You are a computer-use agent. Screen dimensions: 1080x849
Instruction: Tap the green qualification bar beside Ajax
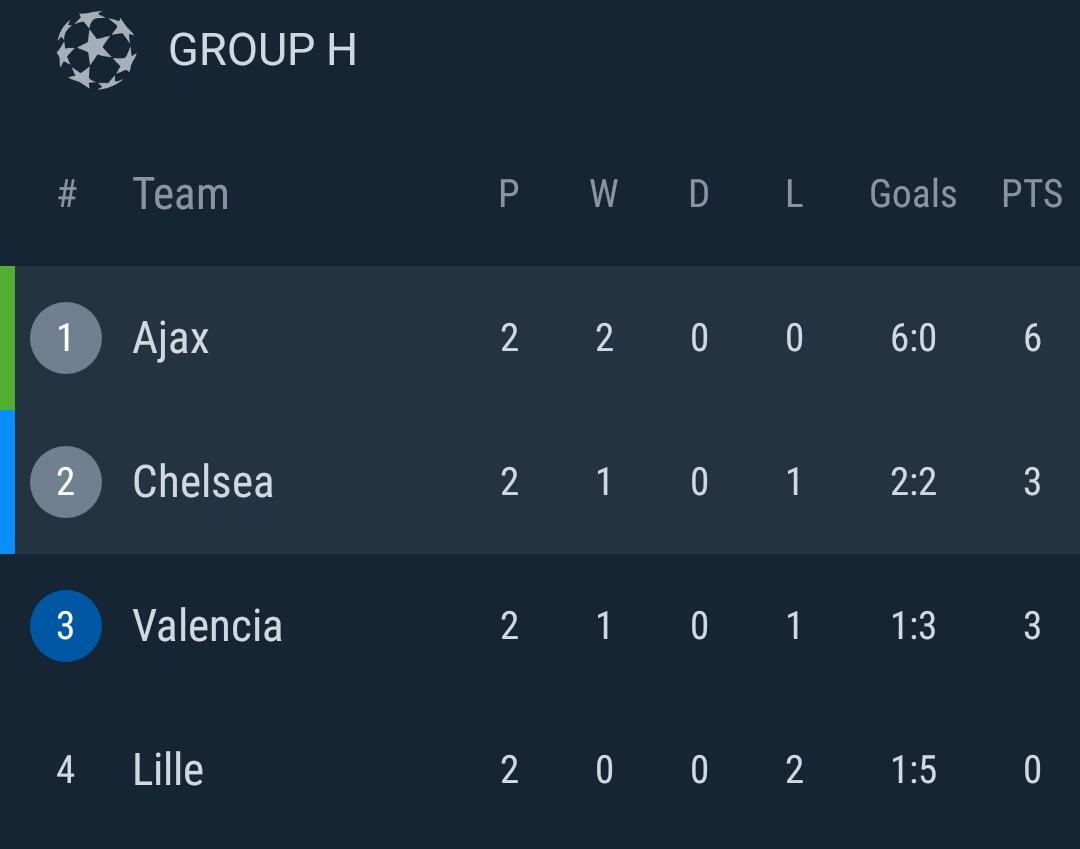click(x=7, y=338)
